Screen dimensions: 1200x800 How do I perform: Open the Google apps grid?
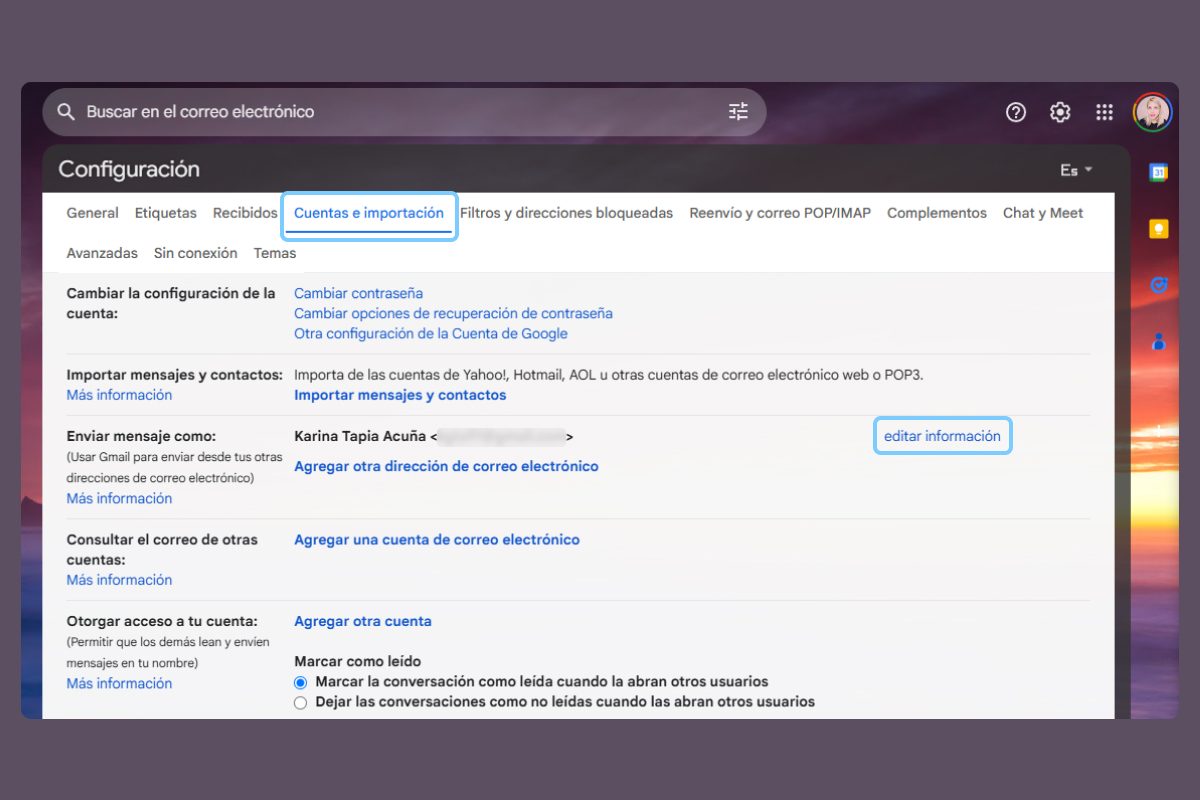[x=1104, y=112]
